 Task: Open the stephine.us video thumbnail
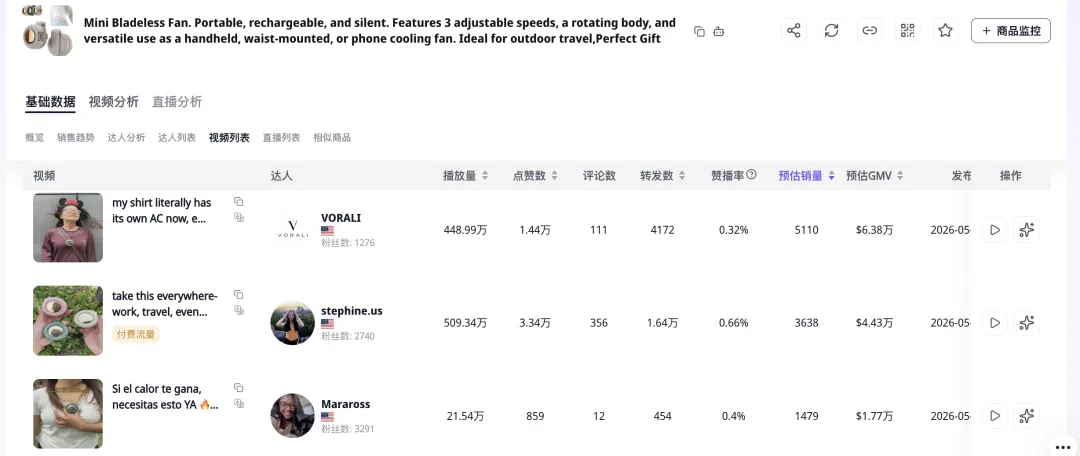point(68,321)
